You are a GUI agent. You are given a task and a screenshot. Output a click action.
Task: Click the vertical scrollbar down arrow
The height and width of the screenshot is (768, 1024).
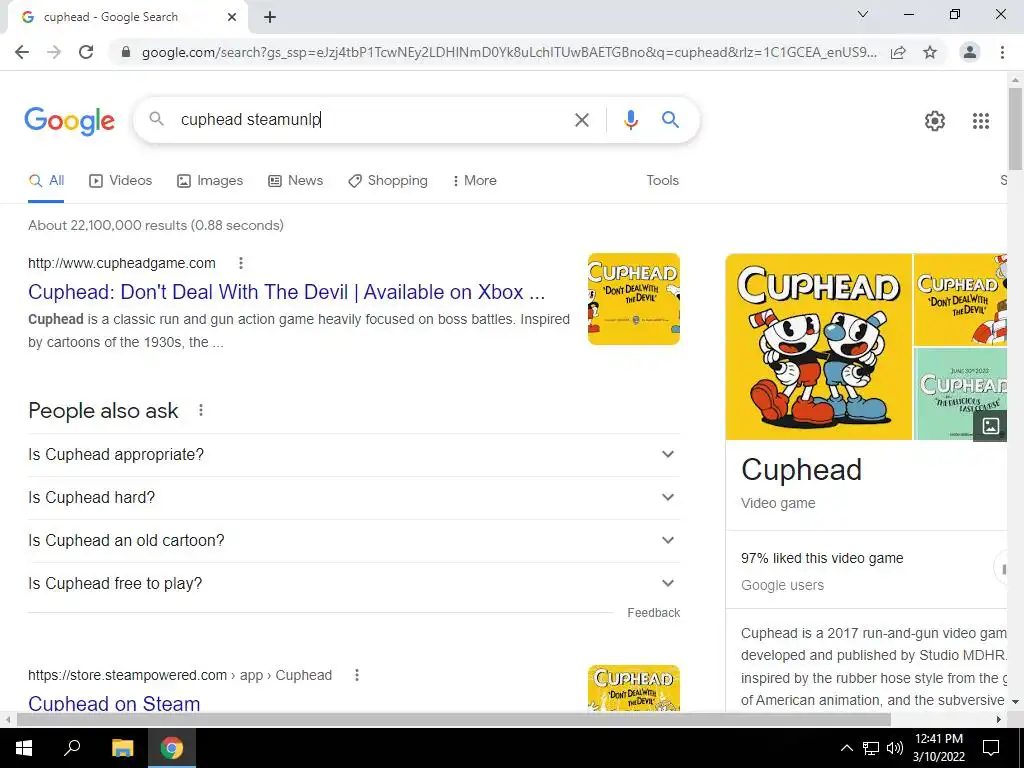coord(1015,702)
